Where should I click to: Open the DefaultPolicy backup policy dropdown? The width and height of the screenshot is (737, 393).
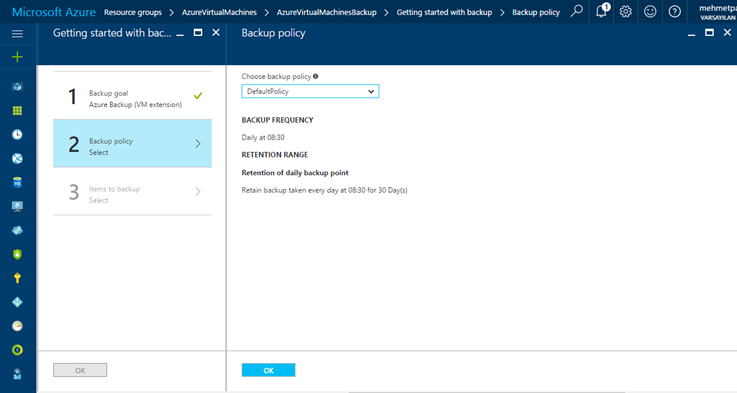tap(310, 91)
